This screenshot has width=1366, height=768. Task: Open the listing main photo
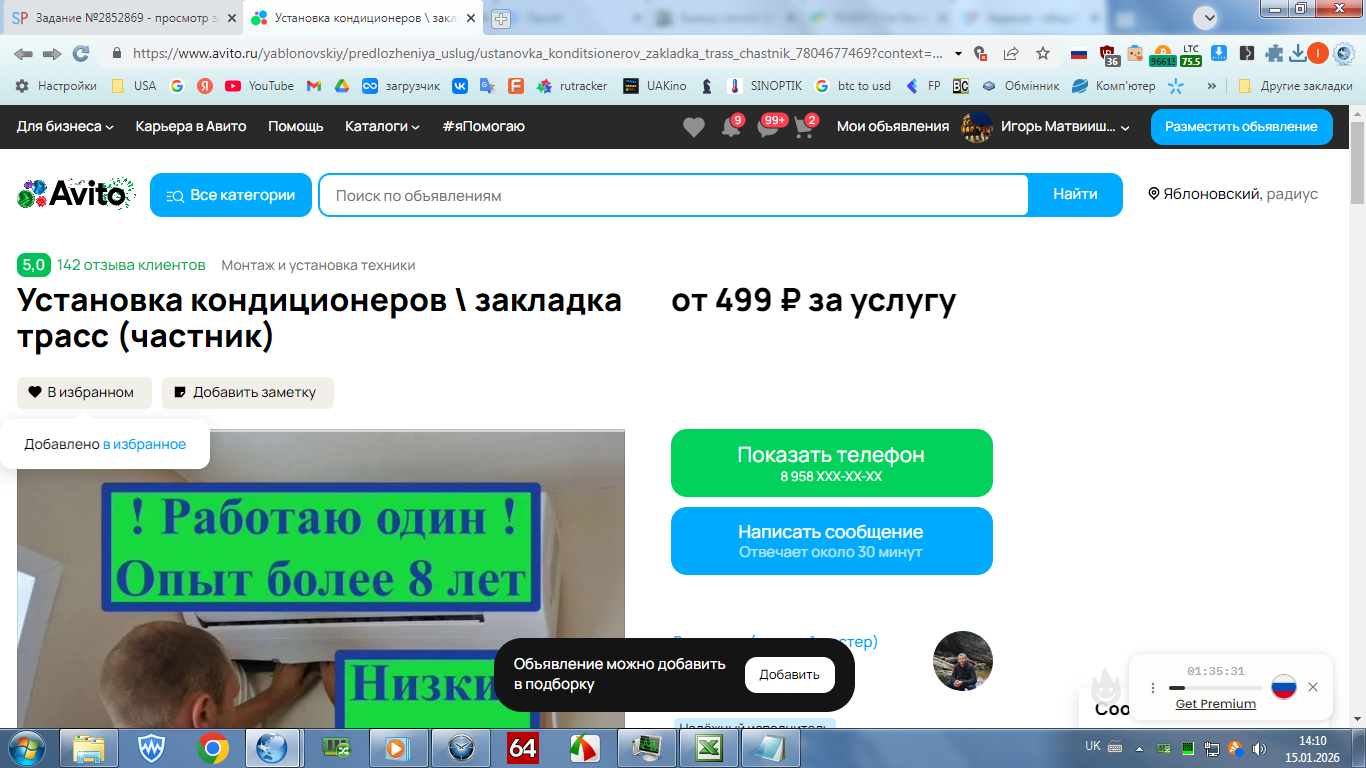tap(321, 579)
